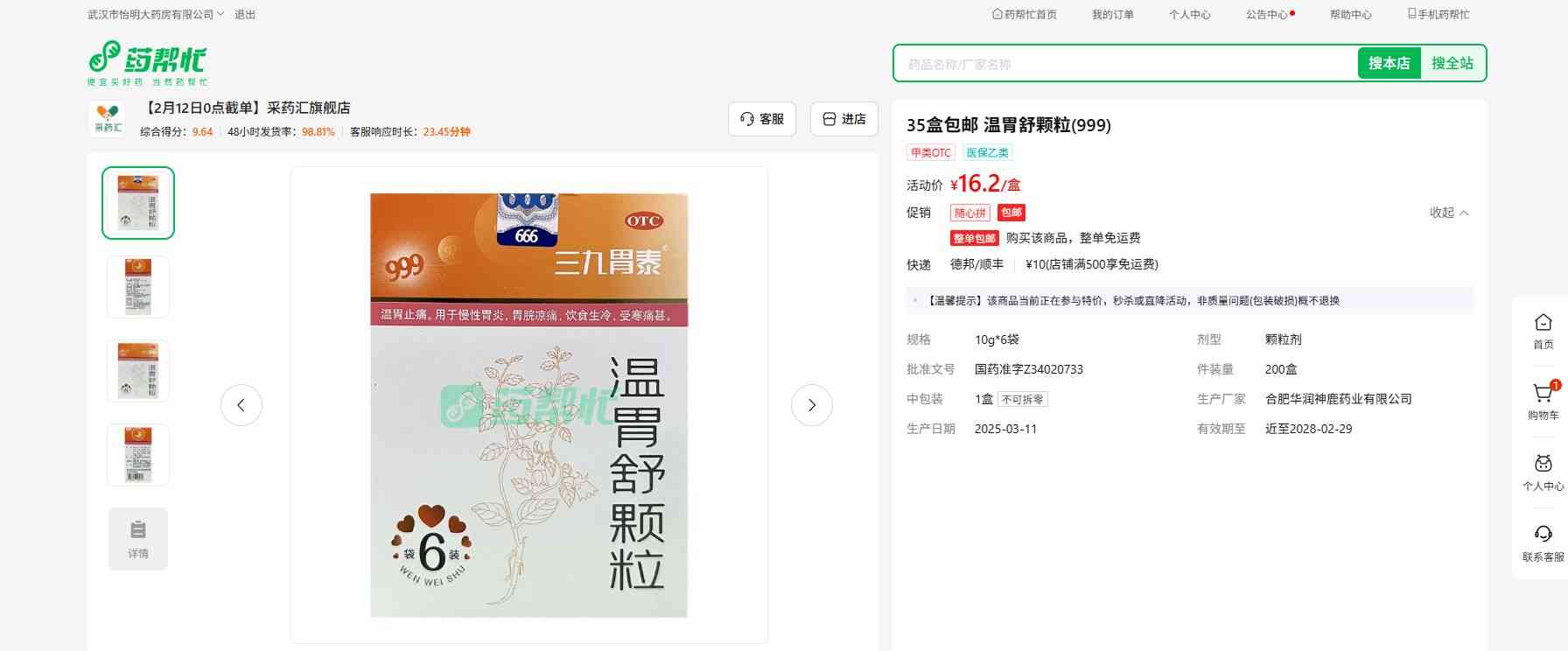Click the 客服 customer service button
Image resolution: width=1568 pixels, height=651 pixels.
762,119
